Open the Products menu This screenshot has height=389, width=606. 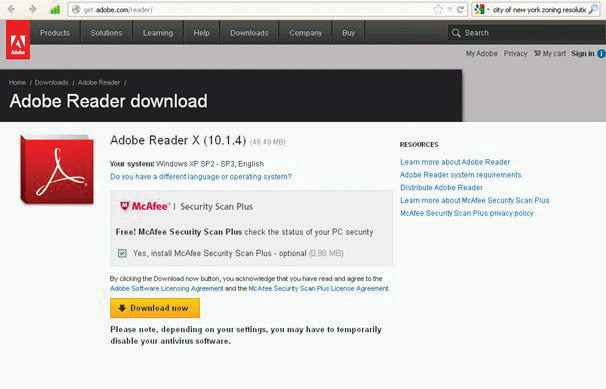tap(55, 33)
